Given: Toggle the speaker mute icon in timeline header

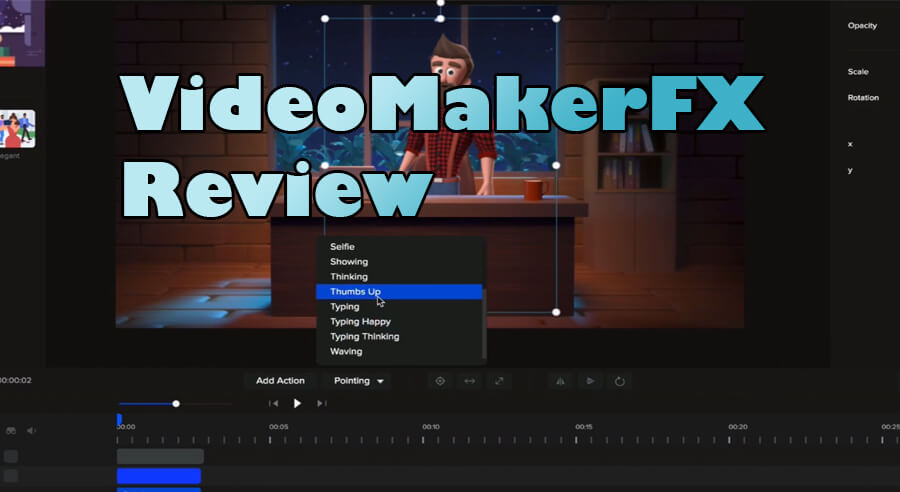Looking at the screenshot, I should point(31,431).
